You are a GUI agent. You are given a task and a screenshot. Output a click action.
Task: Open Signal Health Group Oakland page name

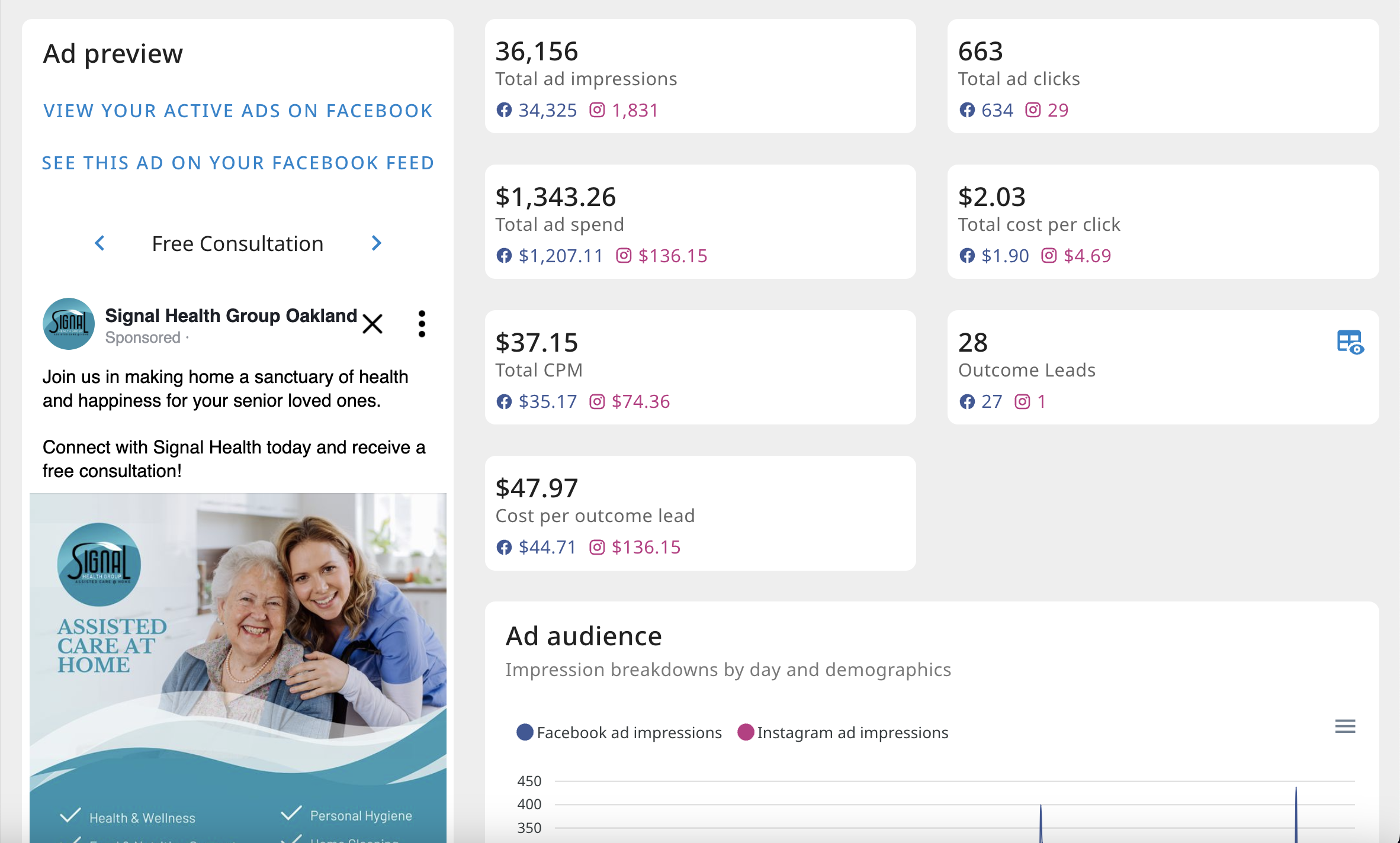231,316
